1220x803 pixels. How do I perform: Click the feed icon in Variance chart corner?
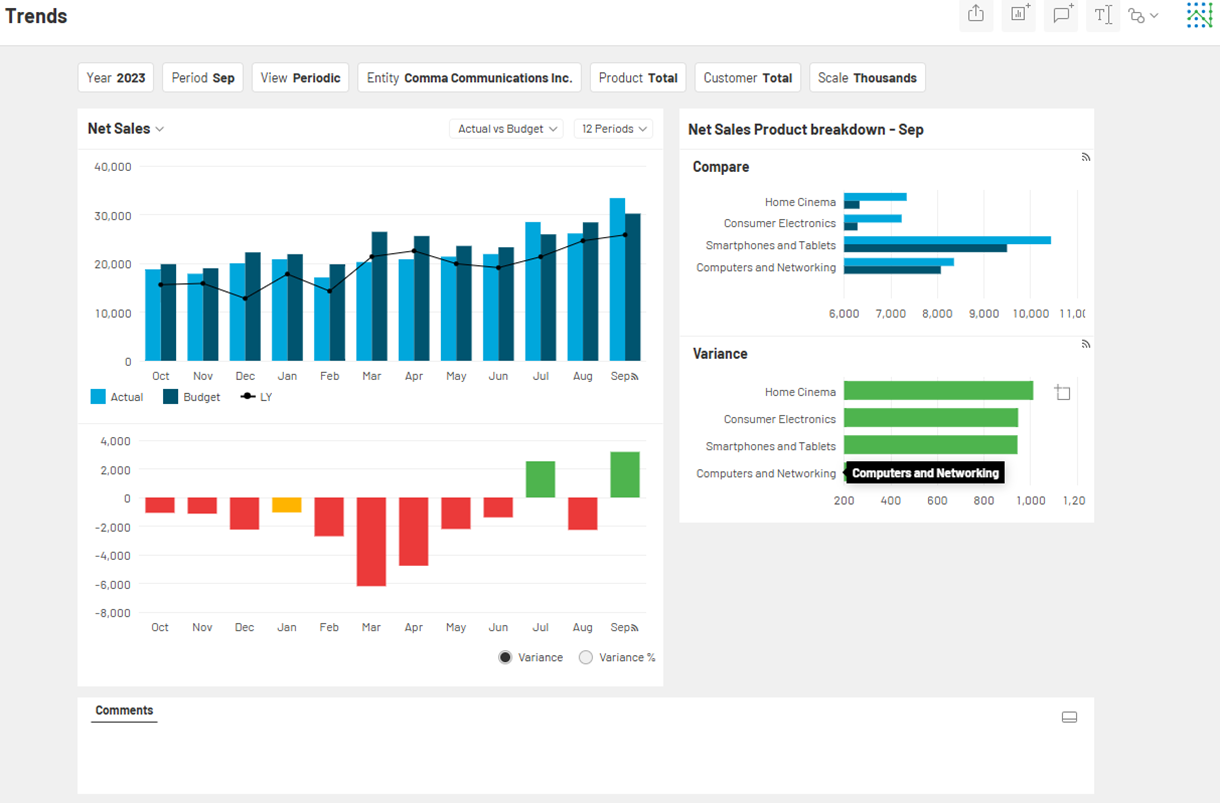1085,344
